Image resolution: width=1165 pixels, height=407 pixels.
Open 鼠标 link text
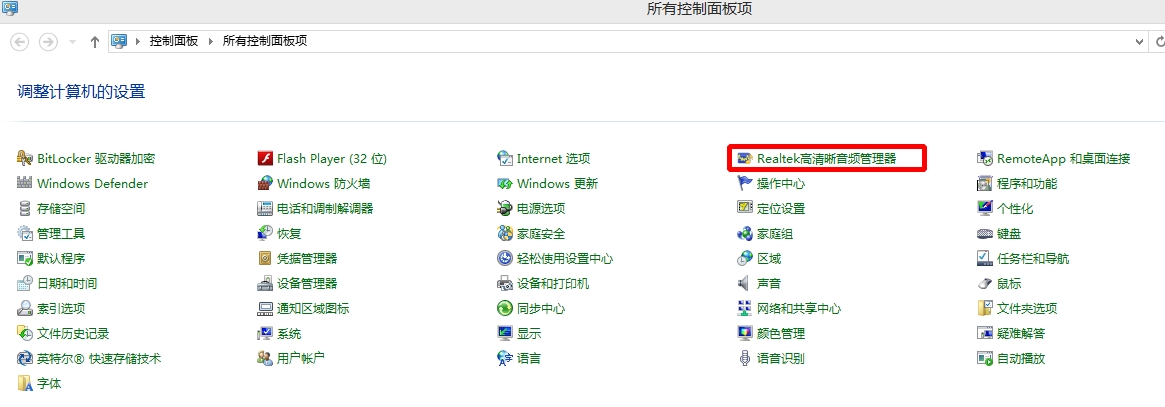point(1009,284)
